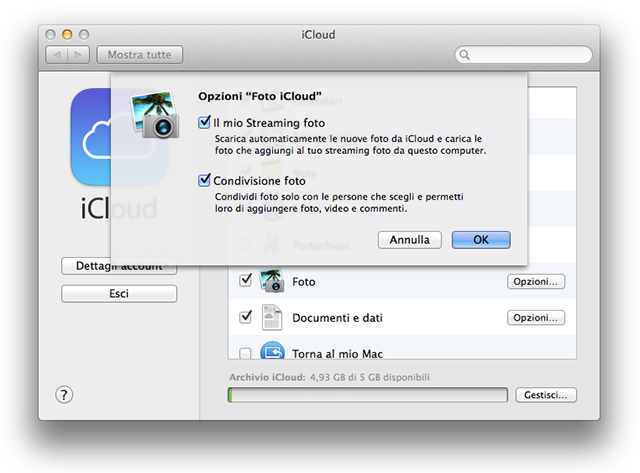
Task: Click Mostra tutte in the toolbar
Action: [139, 54]
